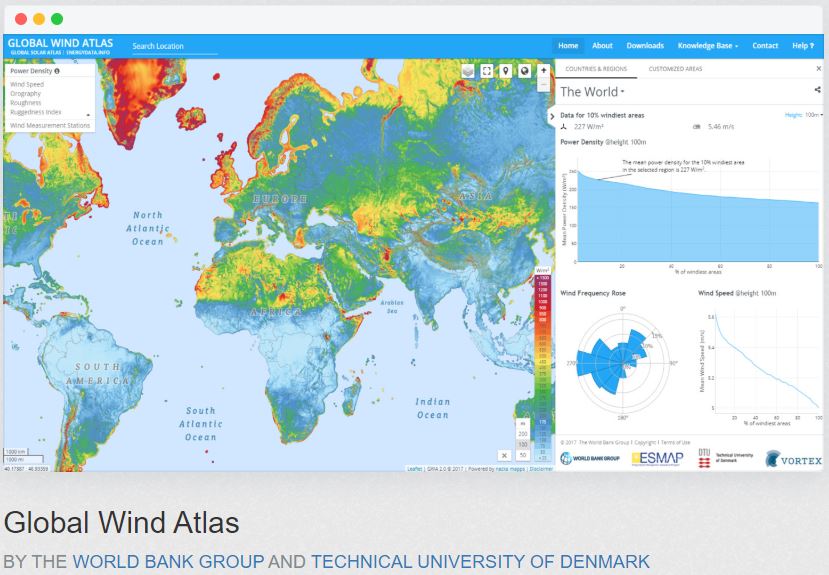Image resolution: width=829 pixels, height=575 pixels.
Task: Select the Wind Speed layer
Action: pos(27,85)
